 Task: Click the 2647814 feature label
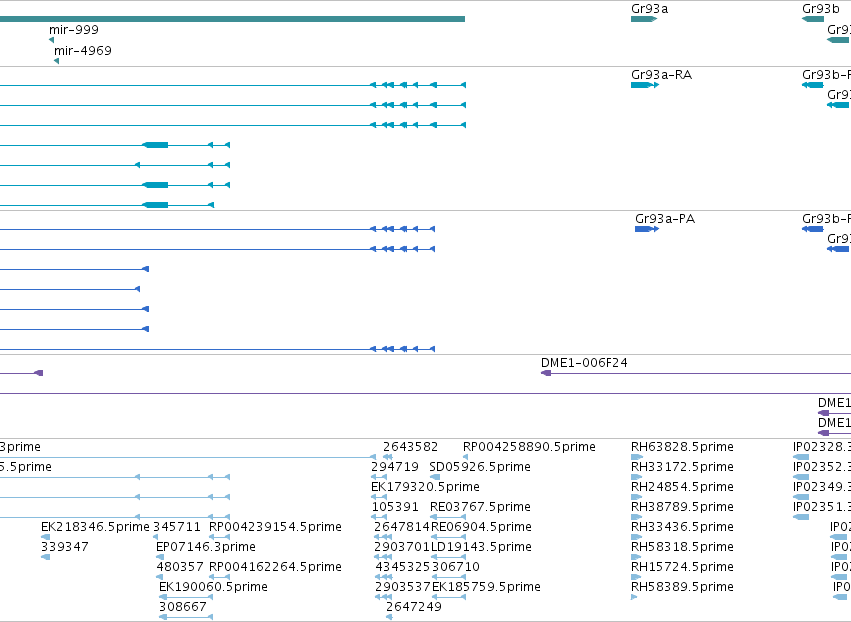coord(402,527)
